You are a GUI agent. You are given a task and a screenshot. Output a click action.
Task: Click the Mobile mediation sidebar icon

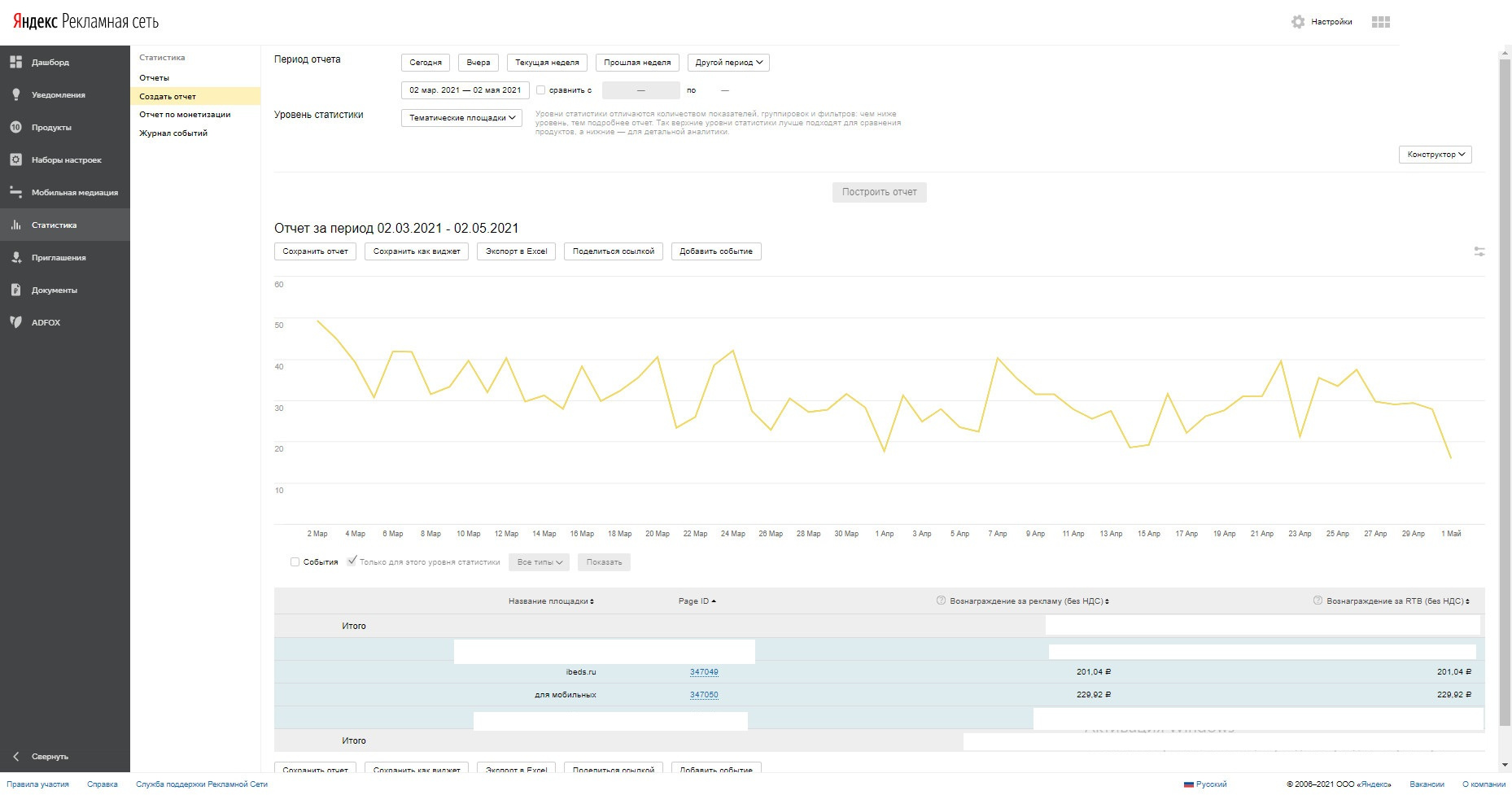coord(15,192)
